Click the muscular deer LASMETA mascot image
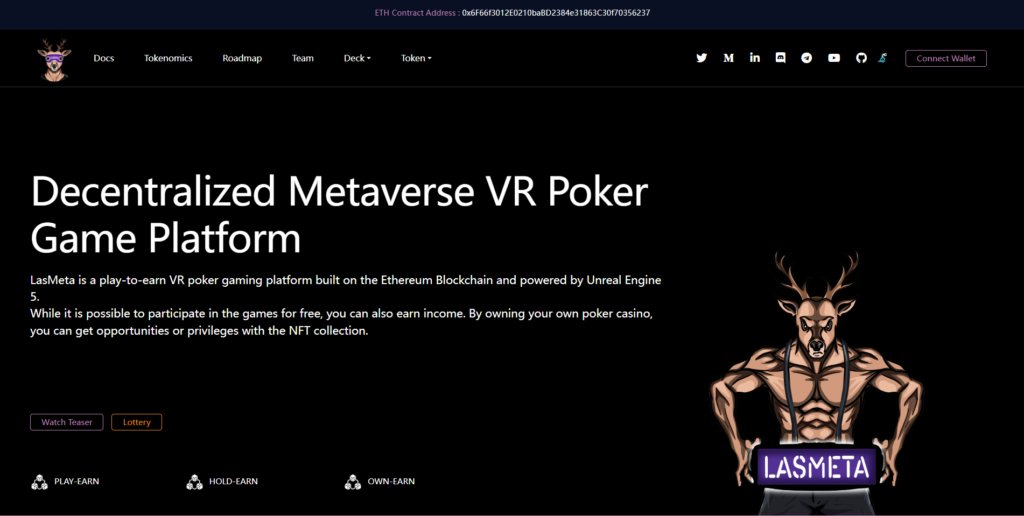The image size is (1024, 516). point(816,383)
